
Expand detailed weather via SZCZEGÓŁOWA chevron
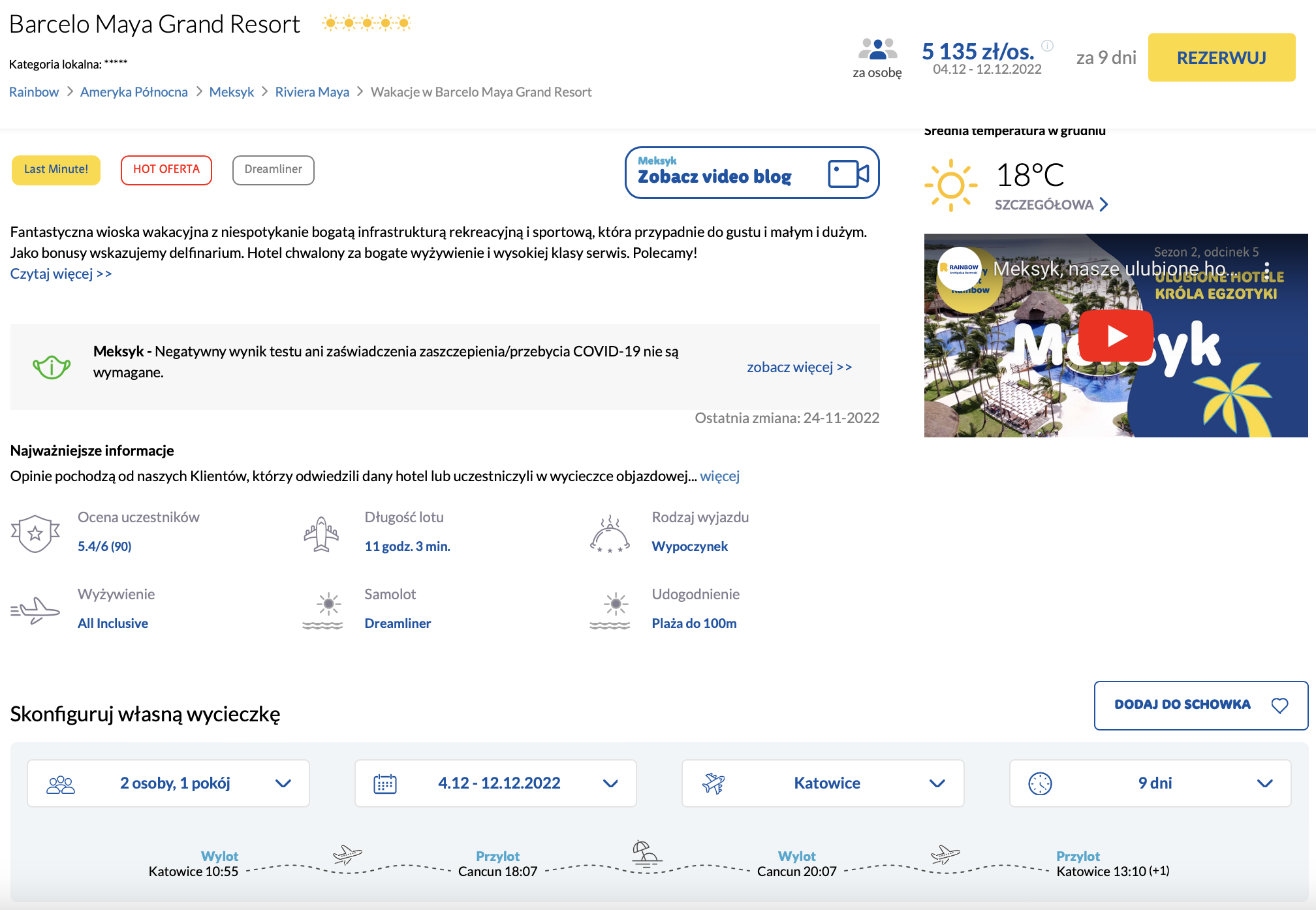pos(1104,204)
